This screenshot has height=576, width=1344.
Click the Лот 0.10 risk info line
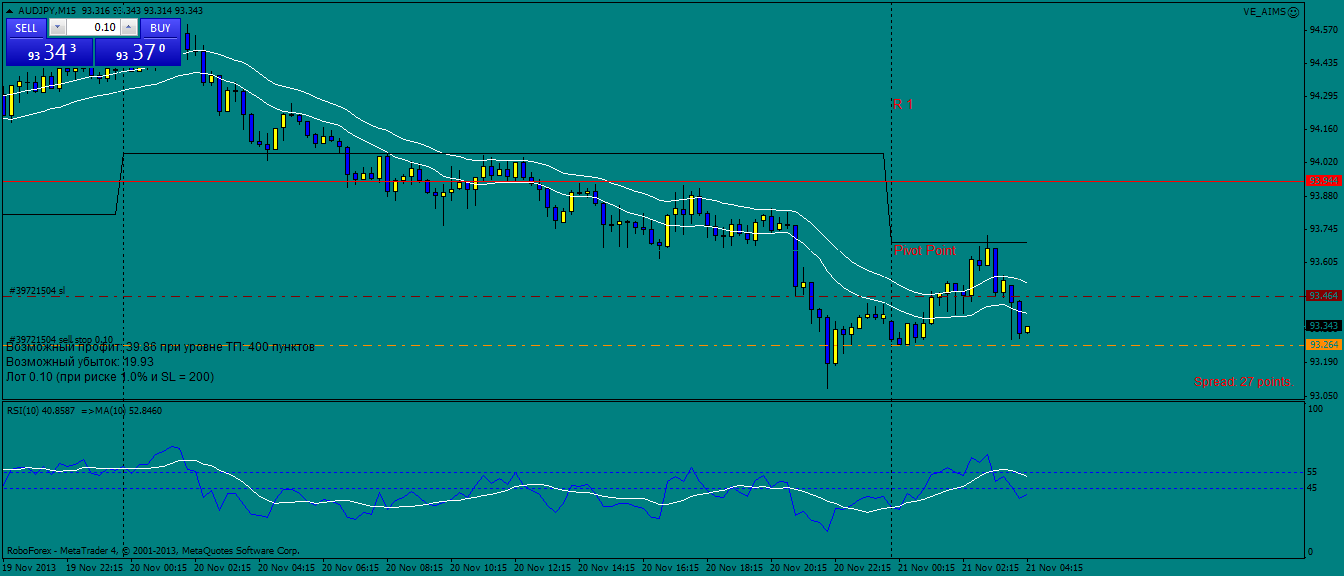pos(110,377)
